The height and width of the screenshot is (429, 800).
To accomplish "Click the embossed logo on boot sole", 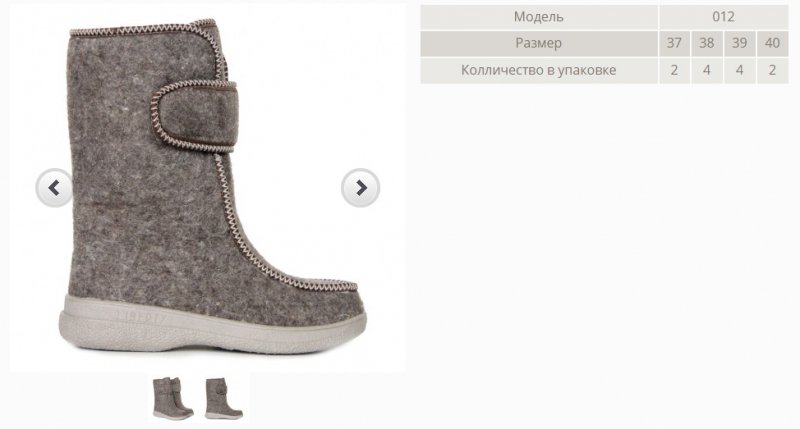I will [x=139, y=316].
